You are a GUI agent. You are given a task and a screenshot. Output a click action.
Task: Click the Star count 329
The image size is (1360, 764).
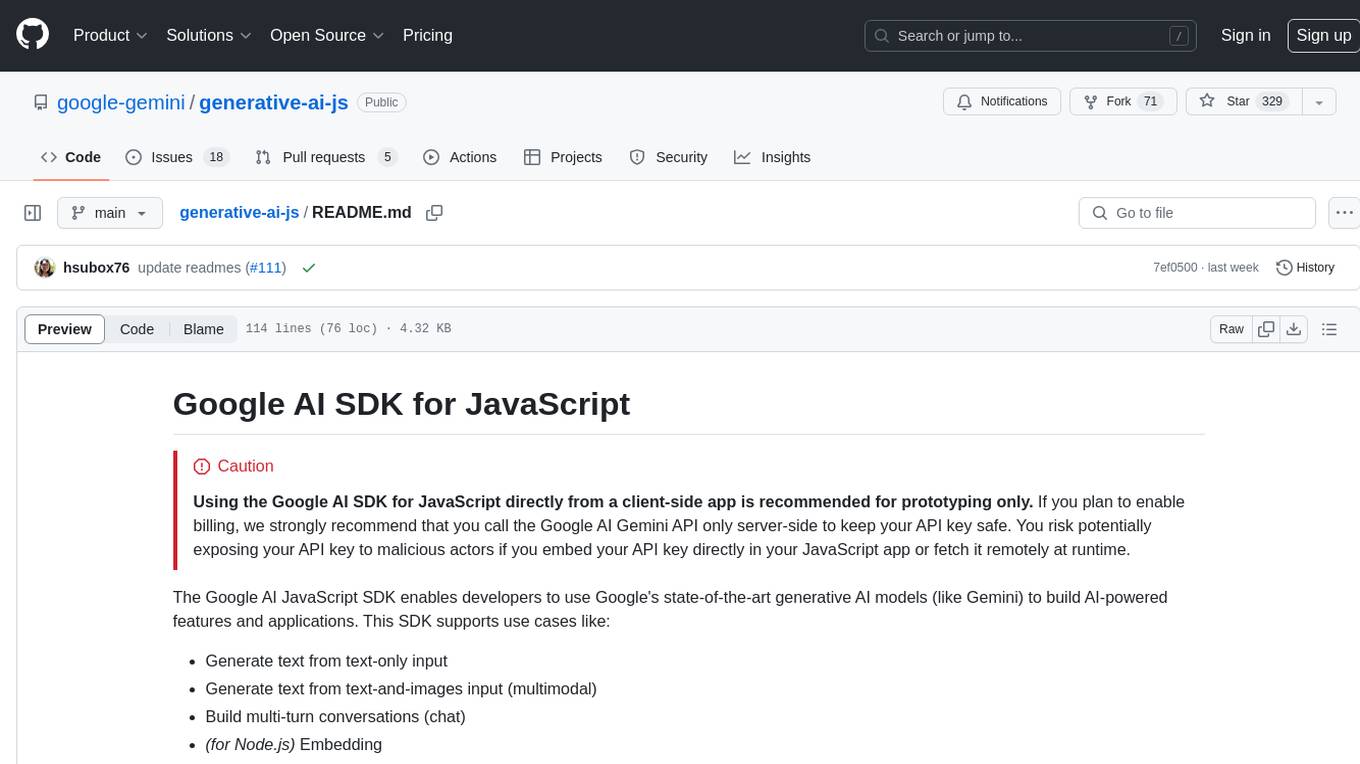coord(1272,101)
